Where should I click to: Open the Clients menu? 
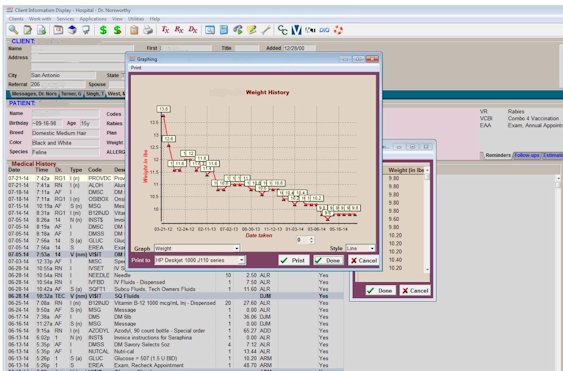(x=16, y=19)
